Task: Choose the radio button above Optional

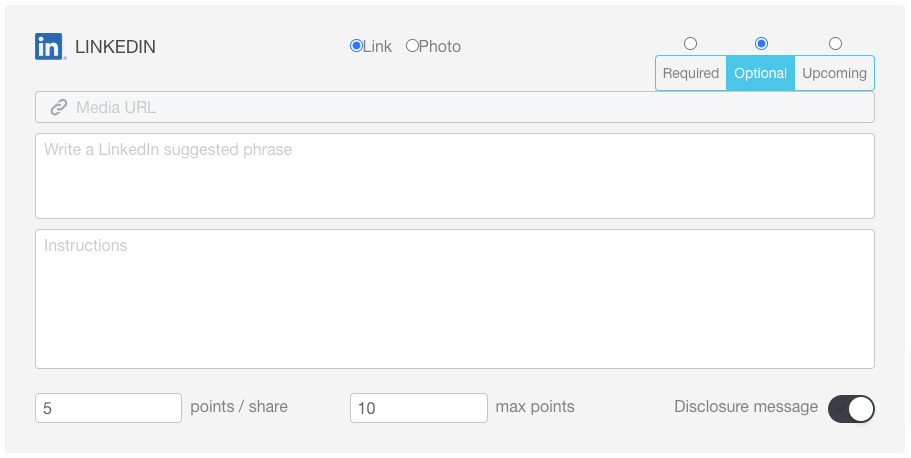Action: pyautogui.click(x=761, y=44)
